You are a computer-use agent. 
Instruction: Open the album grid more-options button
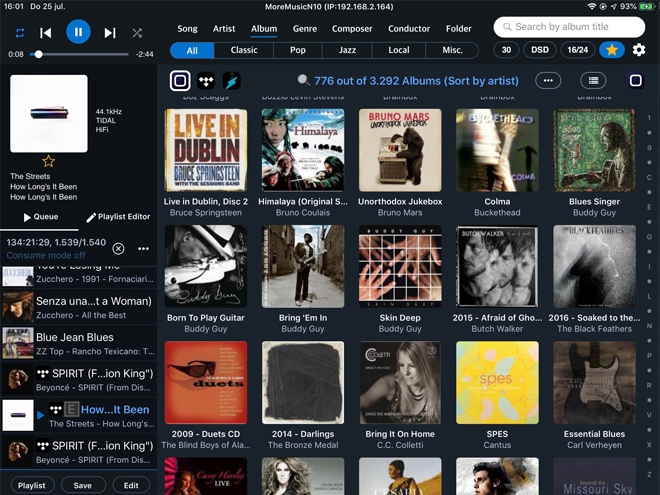(548, 80)
